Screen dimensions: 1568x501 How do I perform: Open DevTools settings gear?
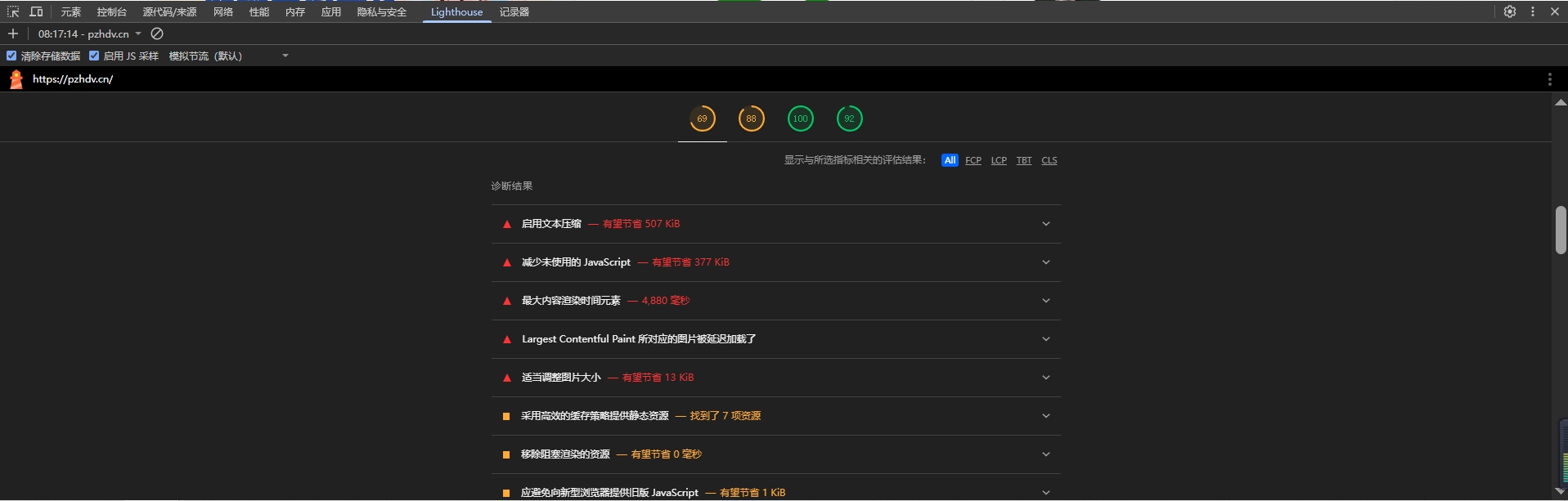[1510, 11]
